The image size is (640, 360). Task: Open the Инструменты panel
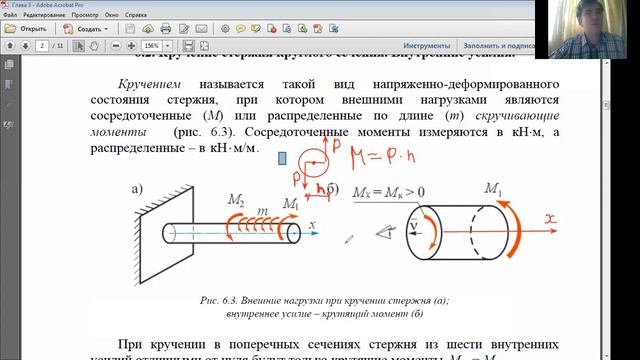tap(427, 46)
